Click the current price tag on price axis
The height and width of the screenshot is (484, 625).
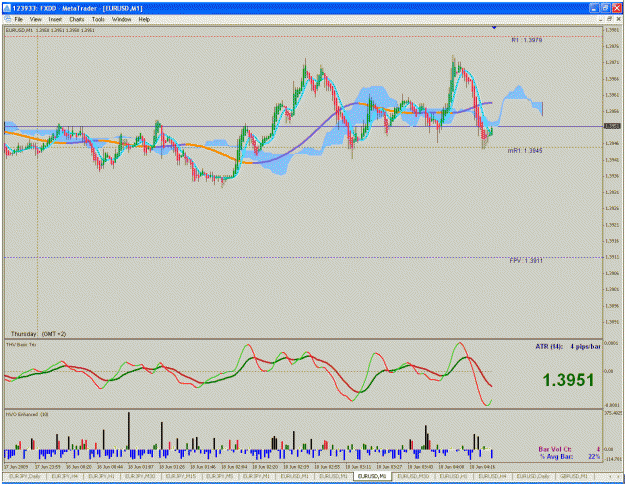tap(612, 126)
